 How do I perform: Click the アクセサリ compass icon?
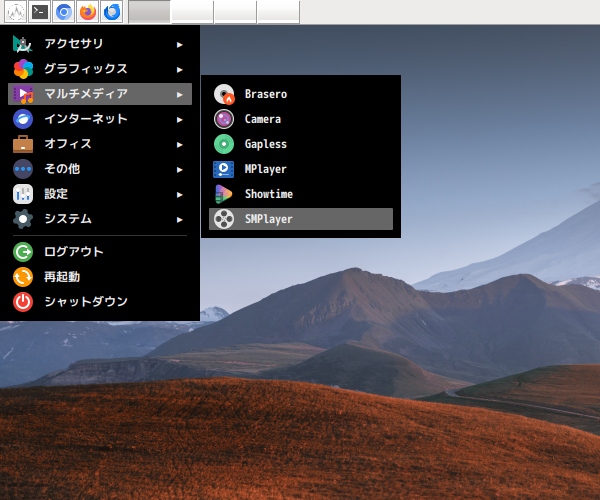[x=23, y=44]
